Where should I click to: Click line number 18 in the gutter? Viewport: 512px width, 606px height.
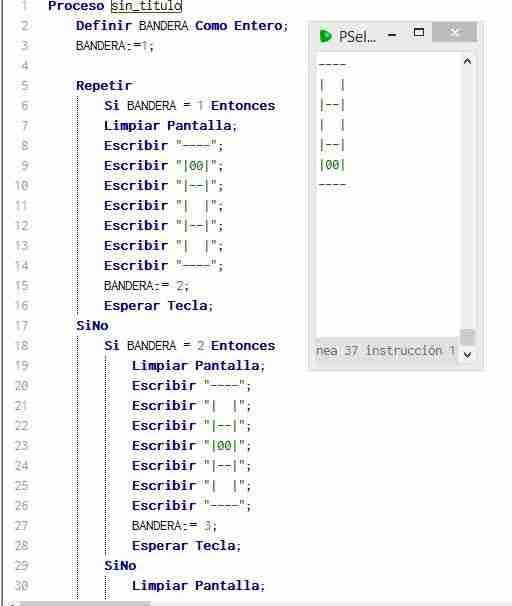point(22,345)
